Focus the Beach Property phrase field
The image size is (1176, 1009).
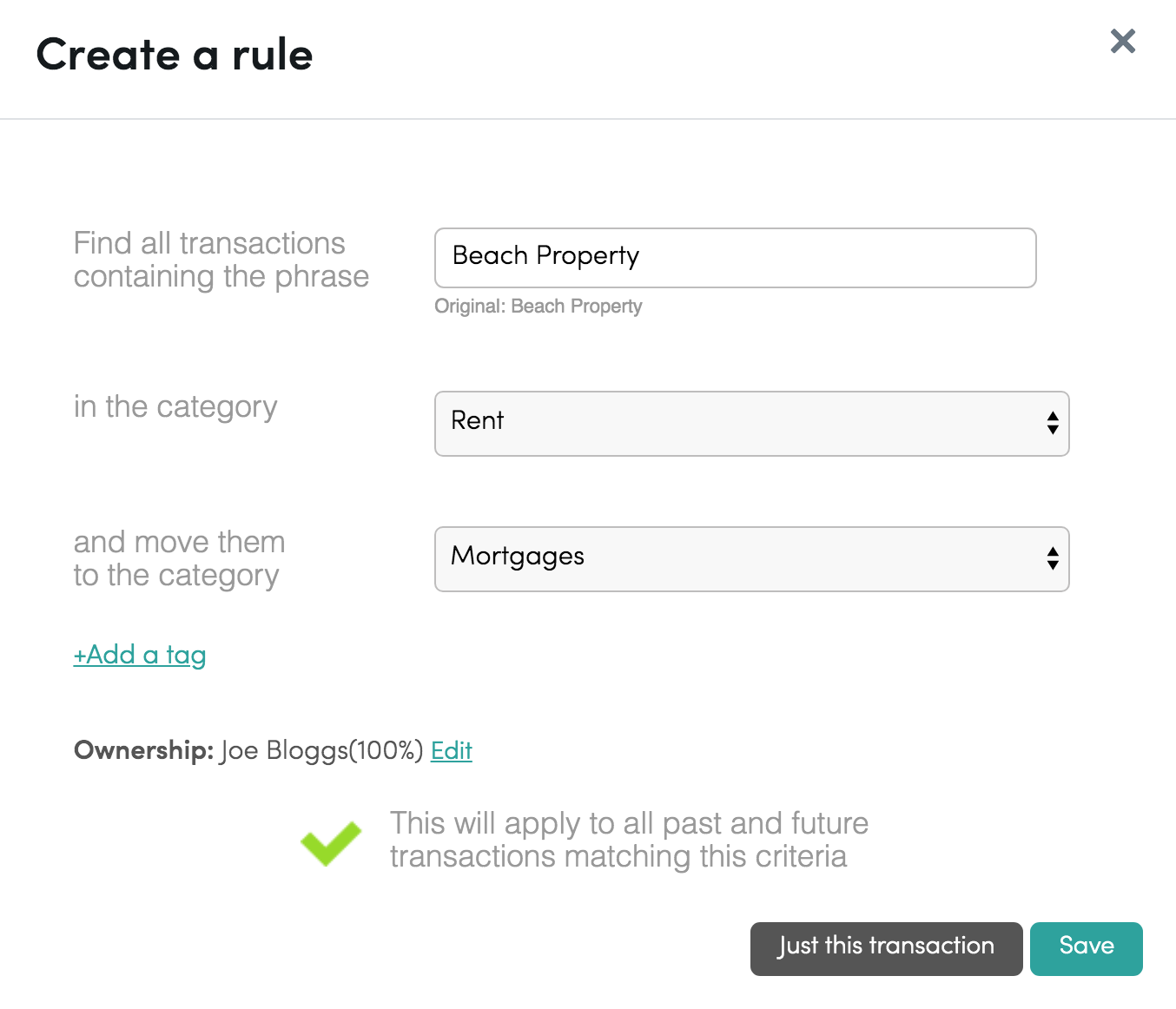[735, 258]
